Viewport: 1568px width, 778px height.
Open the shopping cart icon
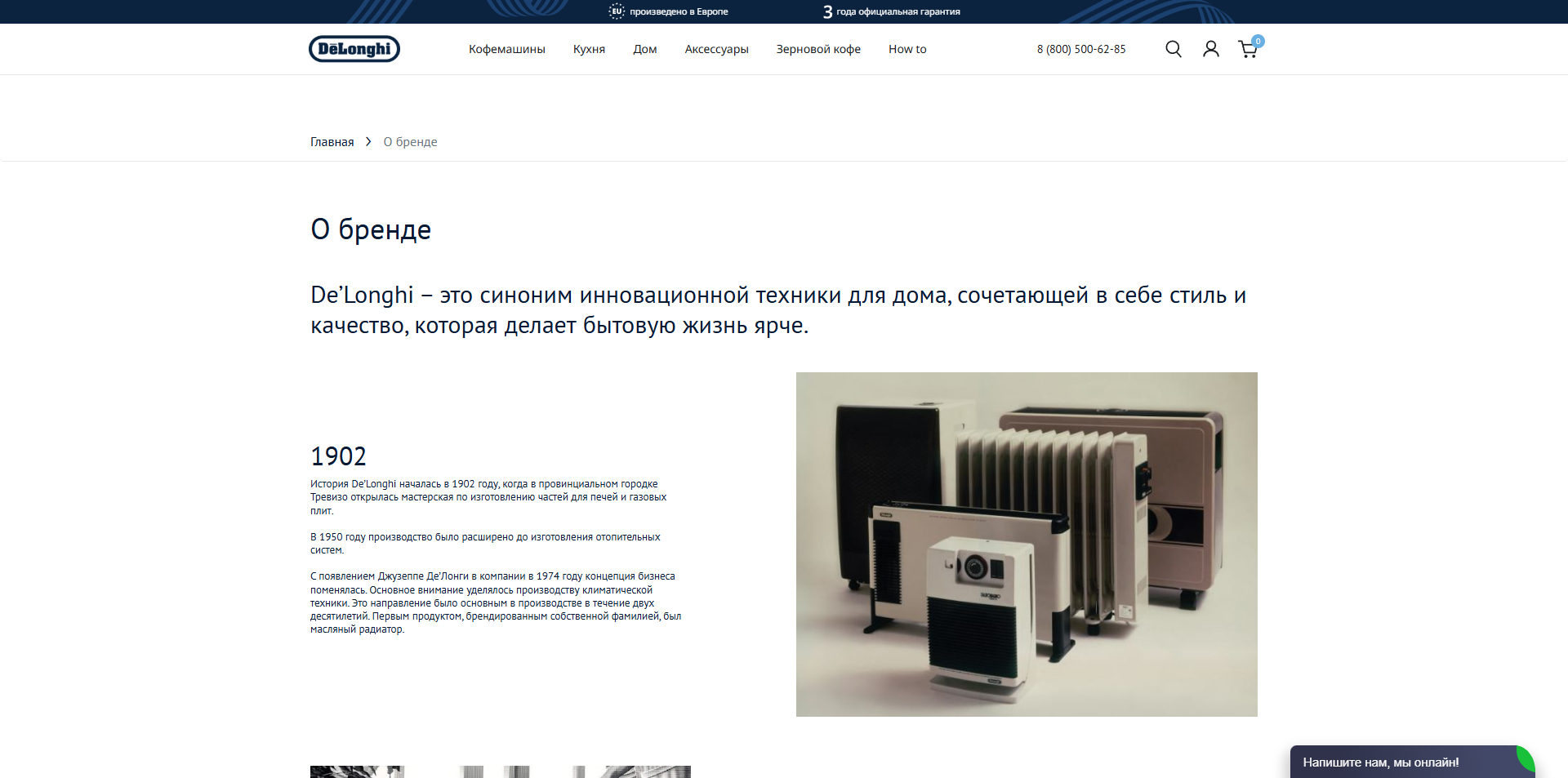click(1247, 50)
